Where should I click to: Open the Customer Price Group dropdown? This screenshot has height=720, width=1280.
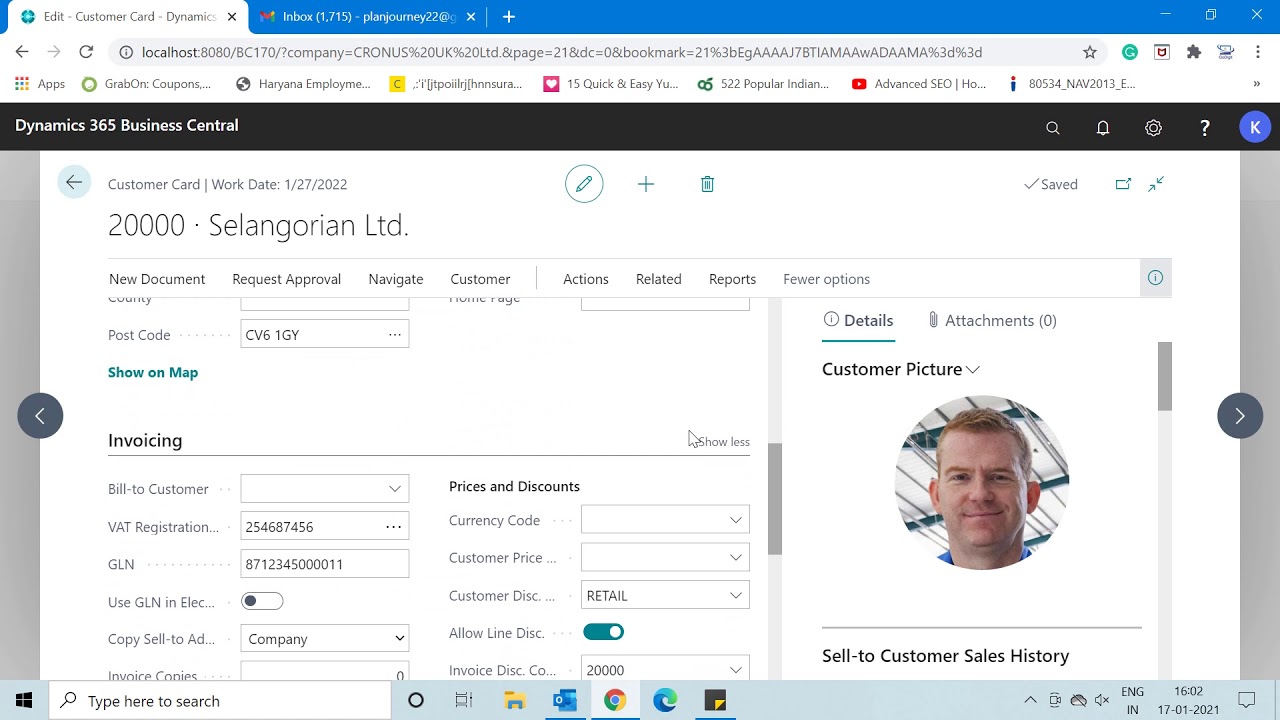click(x=735, y=557)
